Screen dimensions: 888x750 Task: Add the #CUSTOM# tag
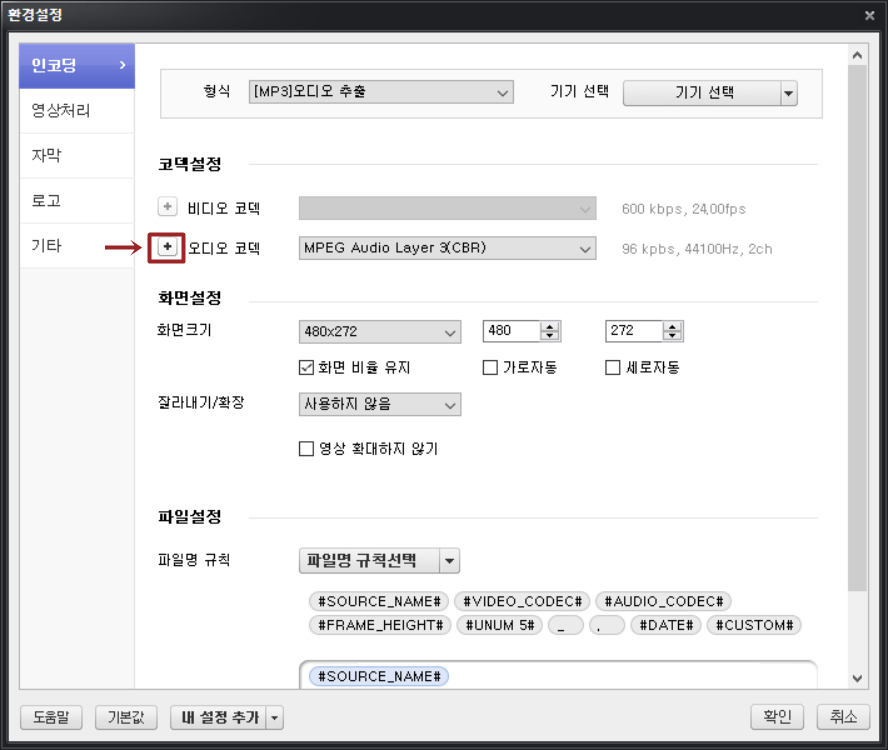point(754,625)
